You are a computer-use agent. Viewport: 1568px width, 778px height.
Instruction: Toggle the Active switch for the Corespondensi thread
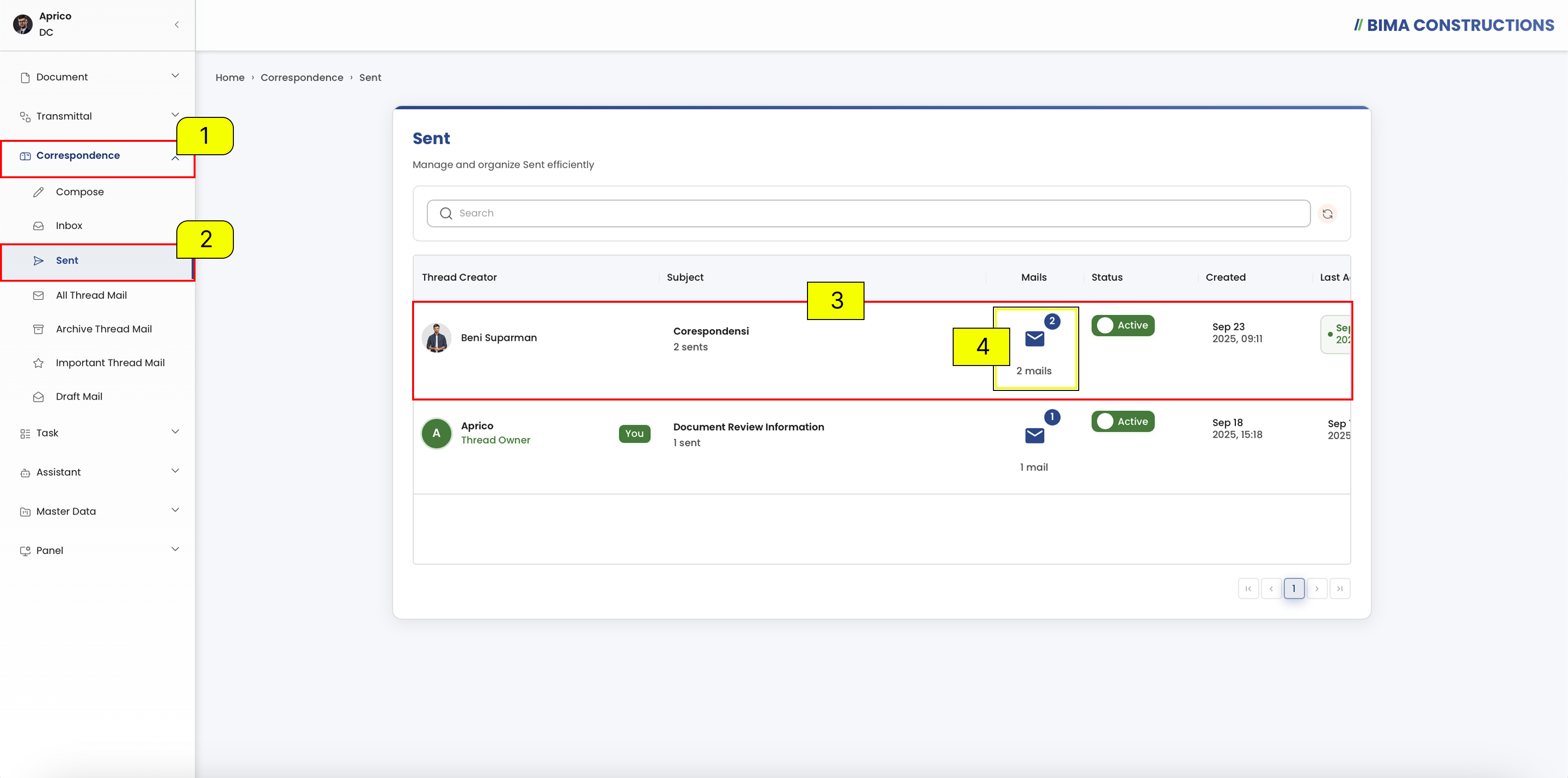(1122, 325)
